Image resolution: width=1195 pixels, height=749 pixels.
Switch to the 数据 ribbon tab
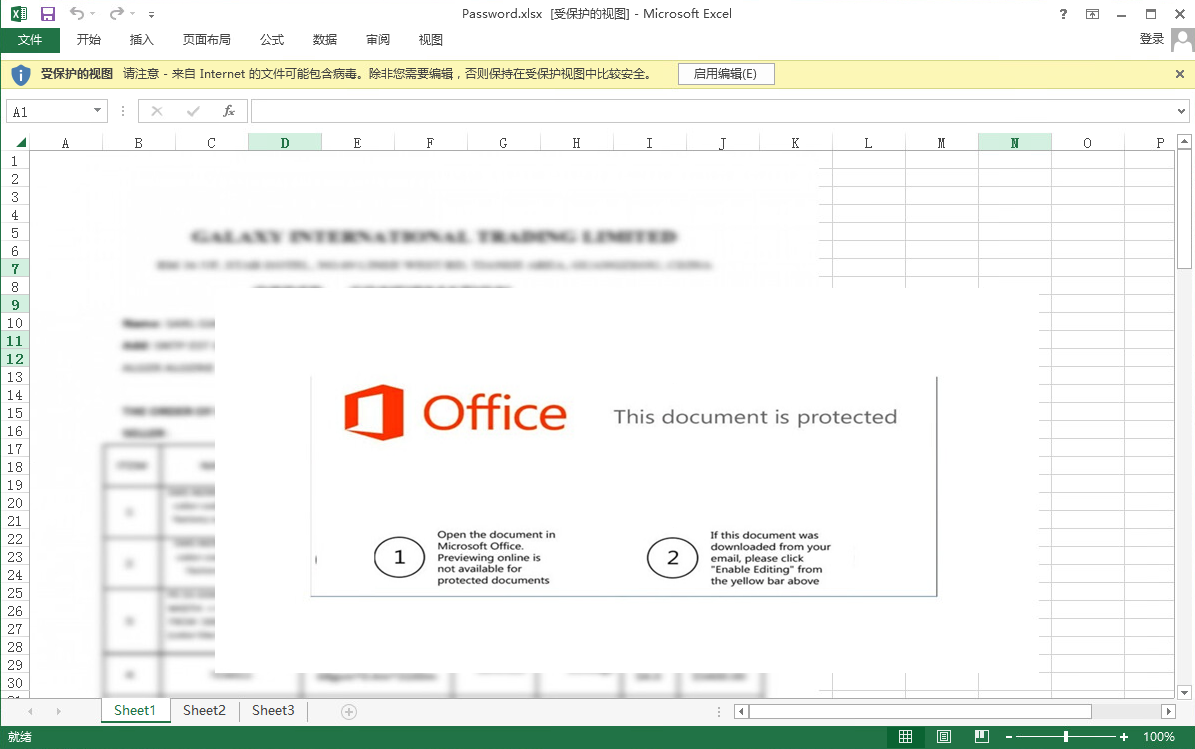click(x=325, y=40)
